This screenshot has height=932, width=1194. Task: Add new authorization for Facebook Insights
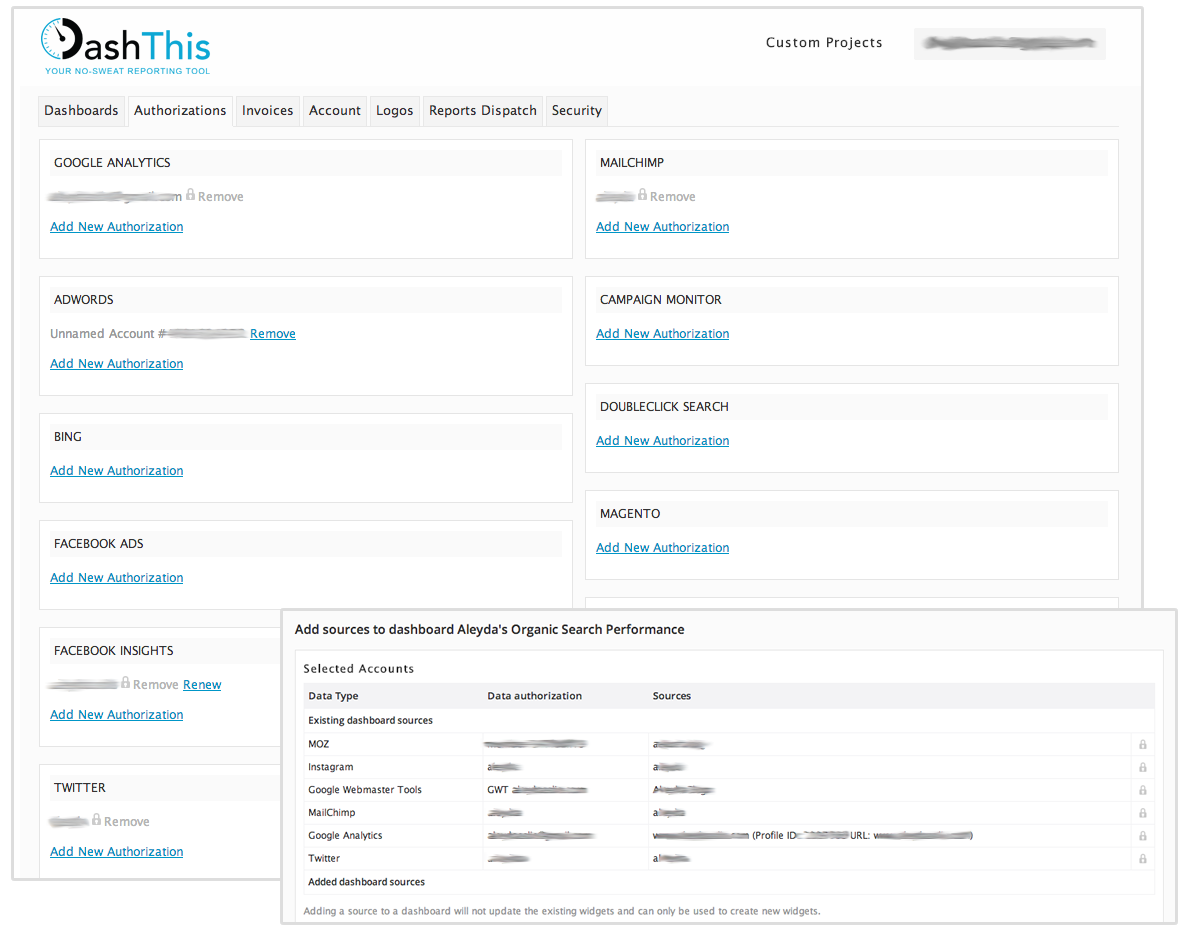(x=117, y=715)
